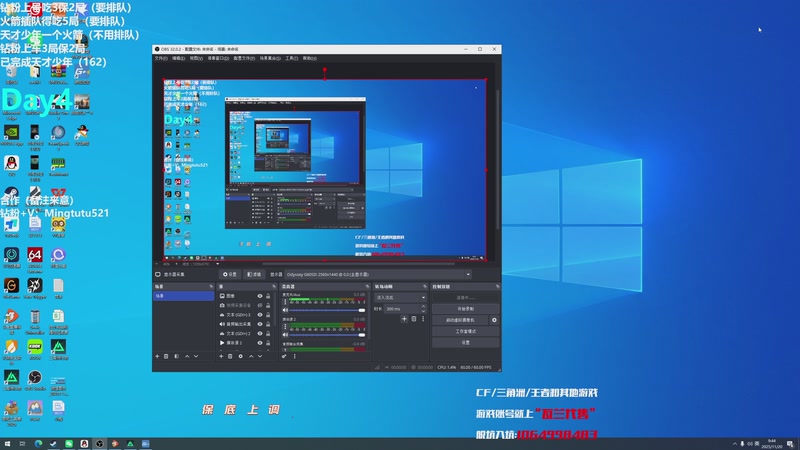This screenshot has height=450, width=800.
Task: Increase transition duration with up arrow
Action: pyautogui.click(x=423, y=307)
